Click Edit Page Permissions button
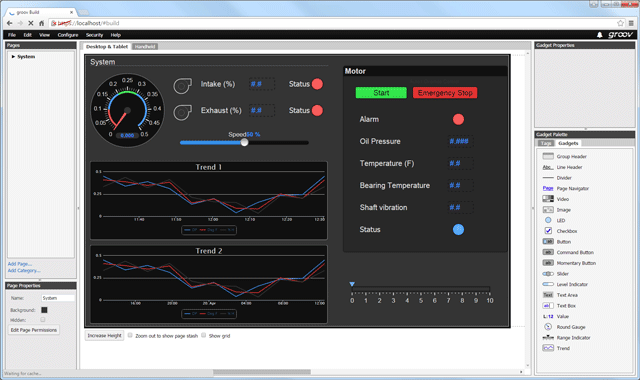 [x=34, y=330]
